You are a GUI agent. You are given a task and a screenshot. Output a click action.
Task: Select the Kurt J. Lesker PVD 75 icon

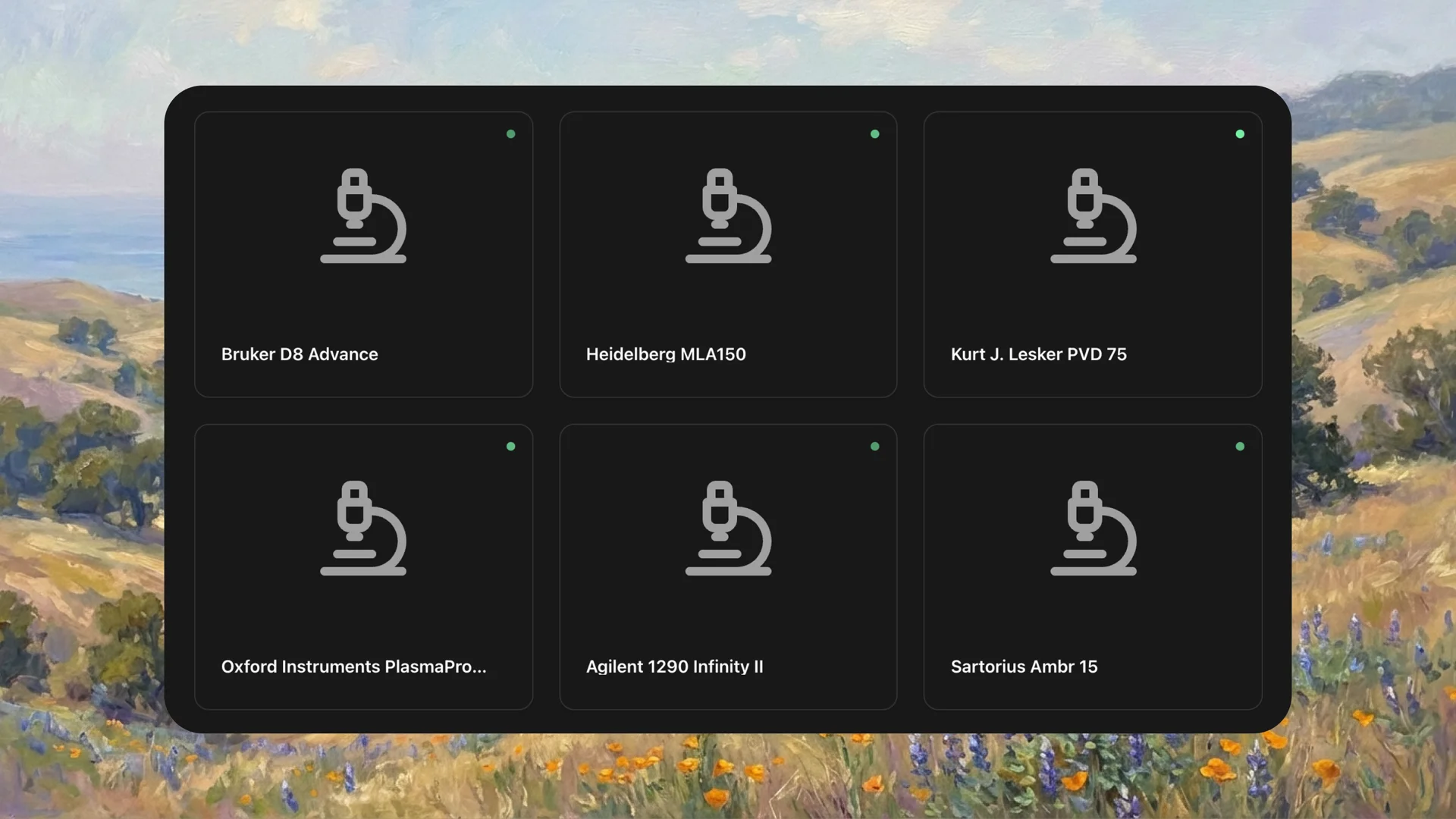(x=1093, y=218)
